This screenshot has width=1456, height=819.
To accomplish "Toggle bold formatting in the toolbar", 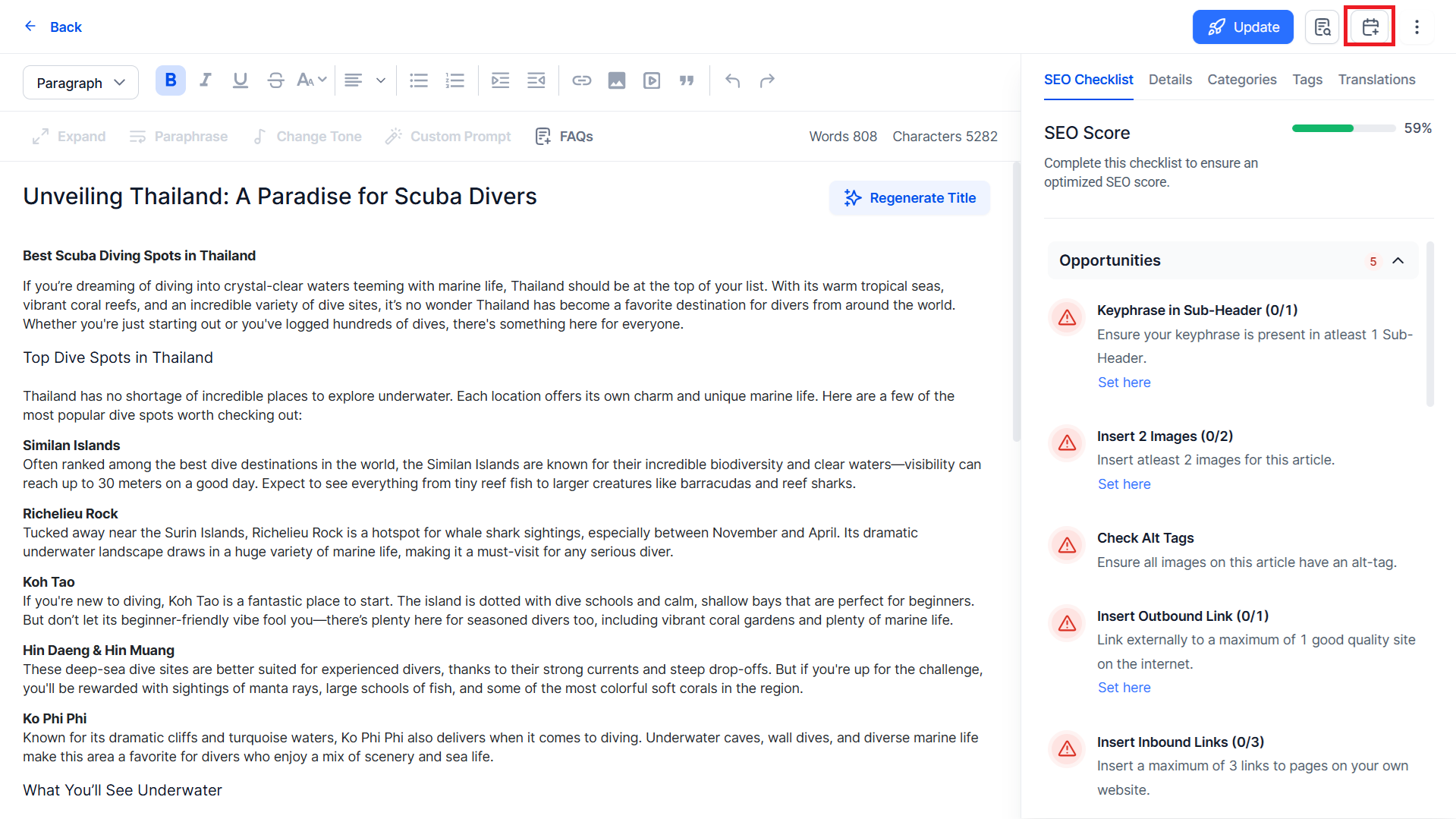I will 171,80.
